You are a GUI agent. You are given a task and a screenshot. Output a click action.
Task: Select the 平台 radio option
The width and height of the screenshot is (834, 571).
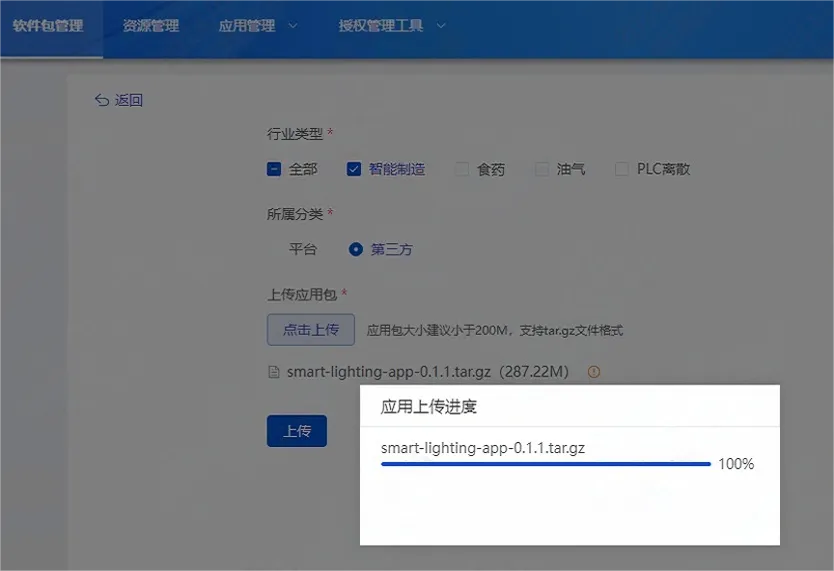(x=302, y=249)
